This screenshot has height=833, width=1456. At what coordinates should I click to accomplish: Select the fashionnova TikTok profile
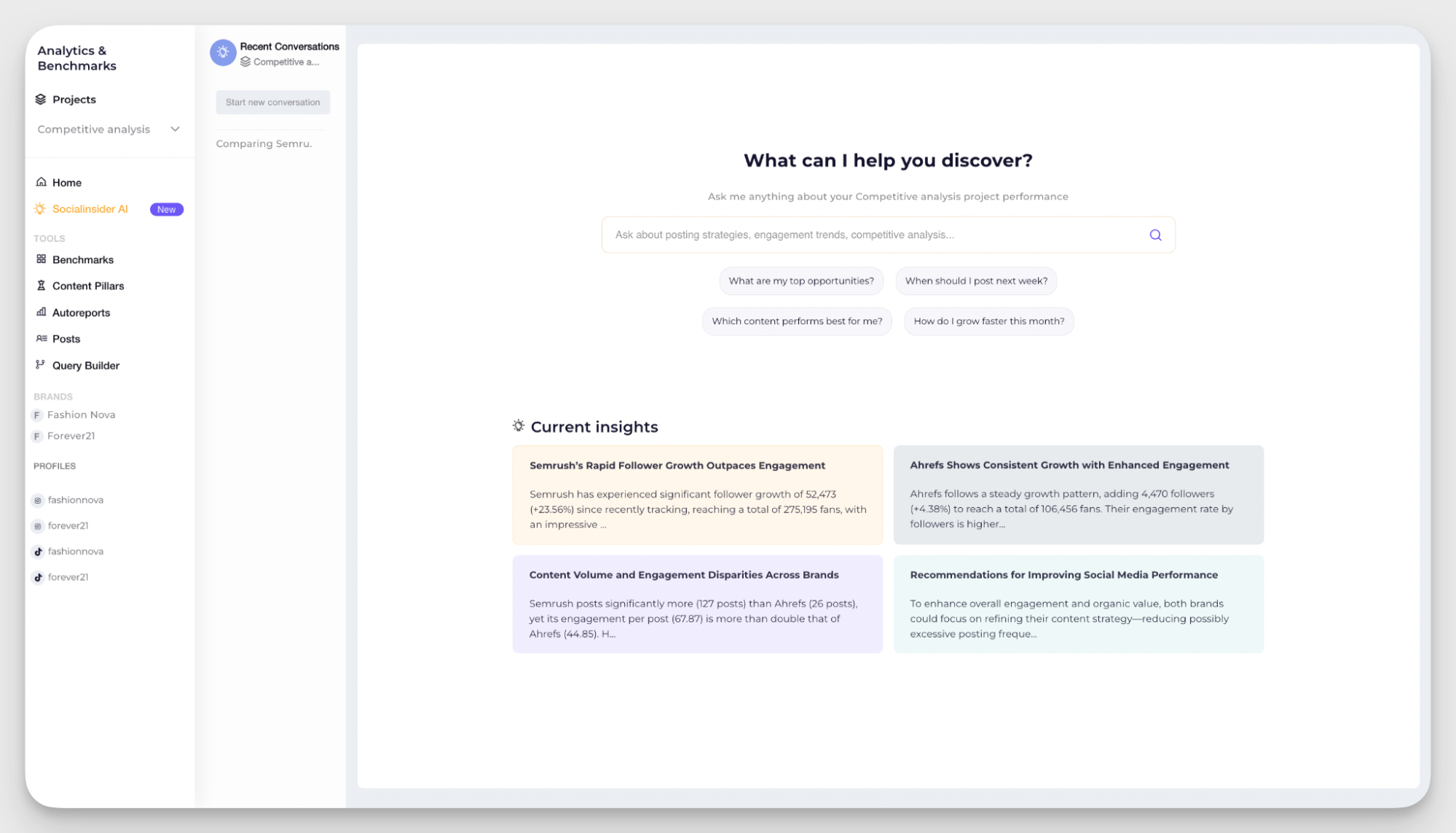point(75,551)
